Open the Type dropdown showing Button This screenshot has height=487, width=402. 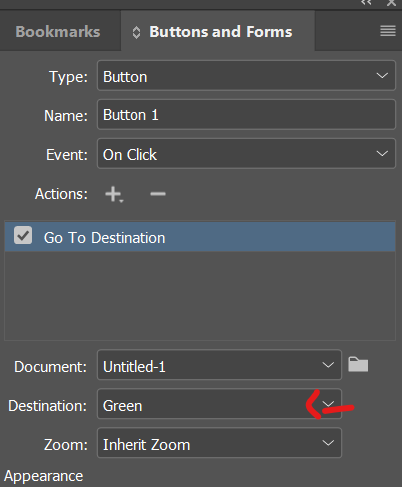click(246, 76)
